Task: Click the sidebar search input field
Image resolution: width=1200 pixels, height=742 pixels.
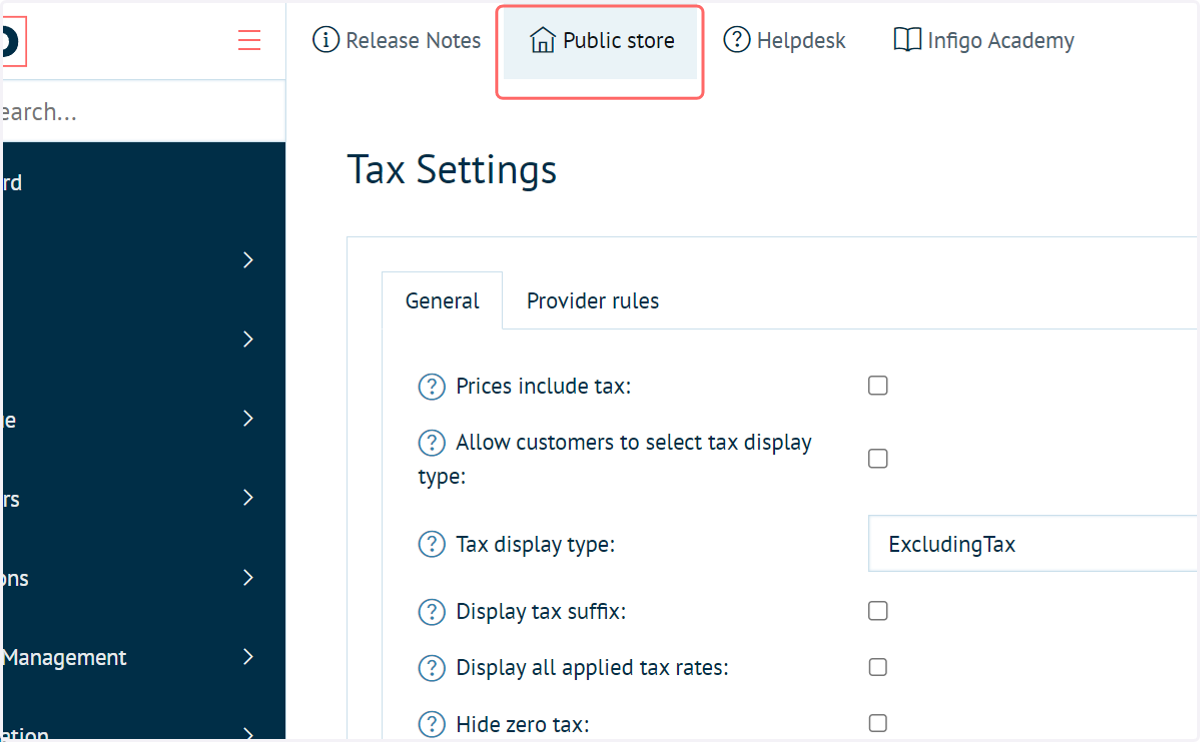Action: (x=142, y=112)
